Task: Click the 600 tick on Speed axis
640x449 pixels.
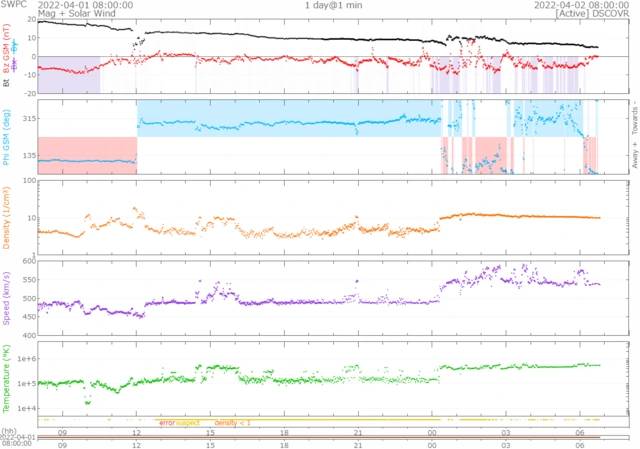Action: pos(29,261)
